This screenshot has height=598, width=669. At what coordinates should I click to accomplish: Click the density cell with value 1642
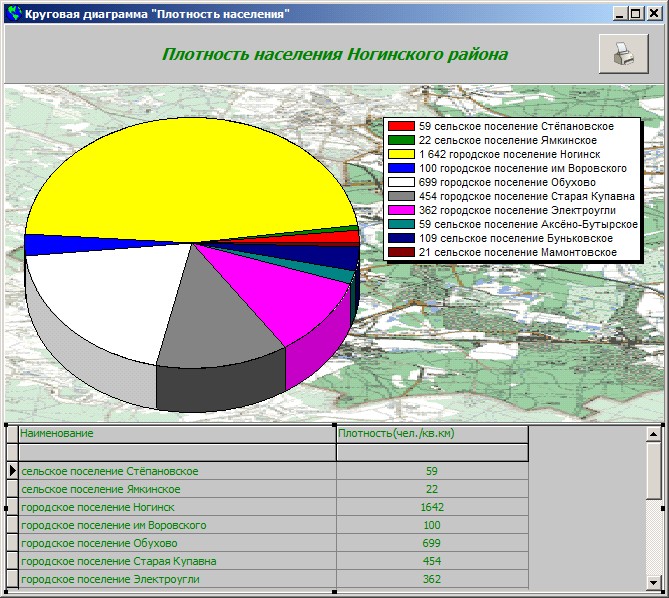pos(431,507)
